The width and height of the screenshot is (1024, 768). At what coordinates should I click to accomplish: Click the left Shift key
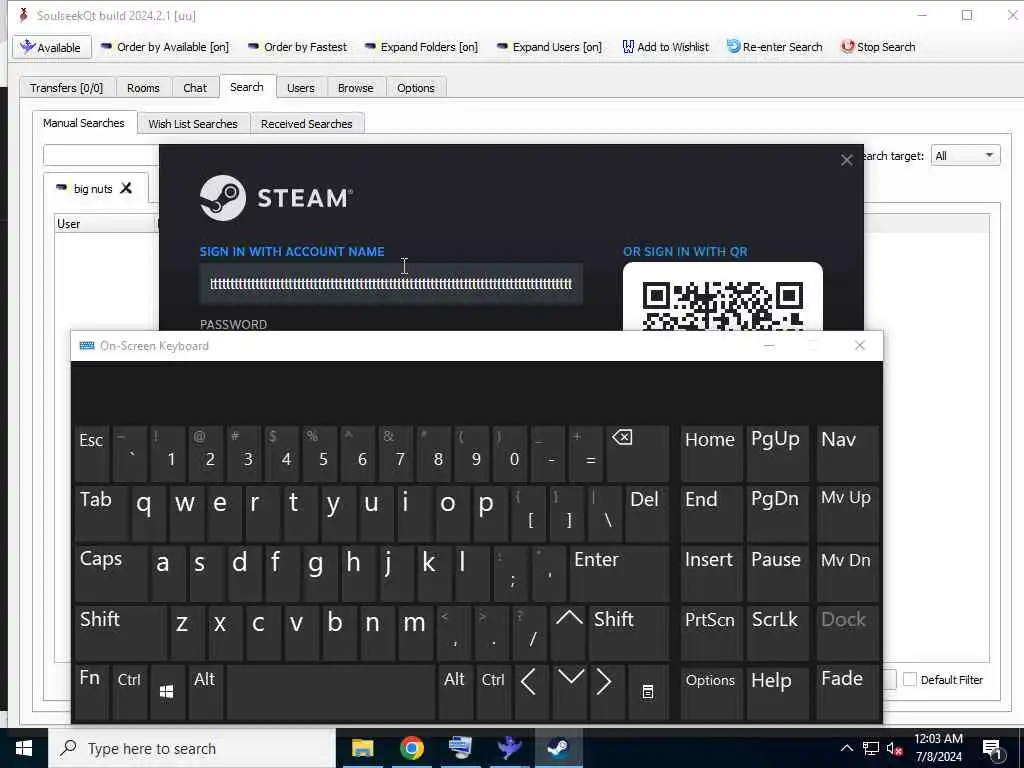120,633
